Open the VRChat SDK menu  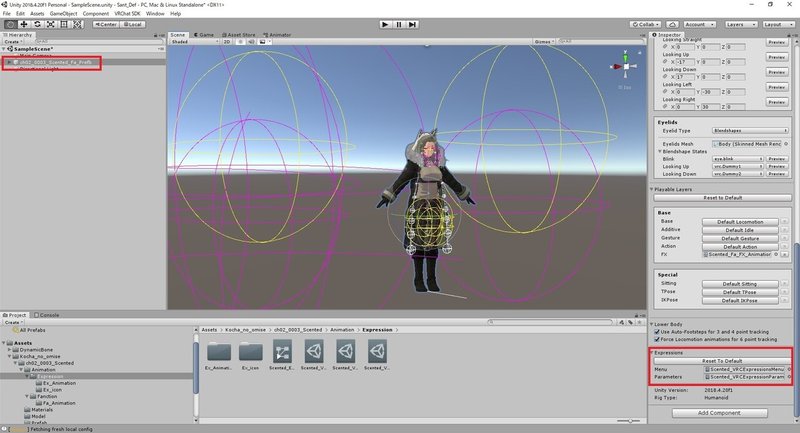pos(127,14)
